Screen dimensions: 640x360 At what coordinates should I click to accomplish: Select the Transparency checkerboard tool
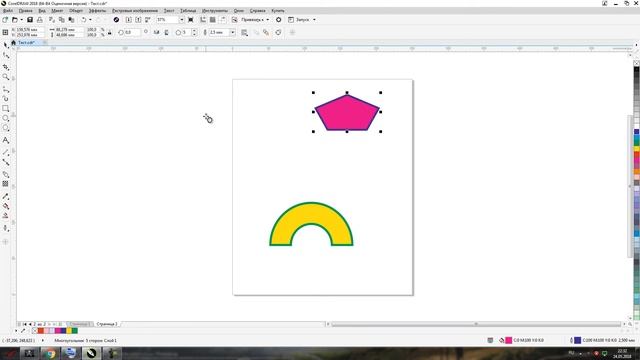(6, 184)
